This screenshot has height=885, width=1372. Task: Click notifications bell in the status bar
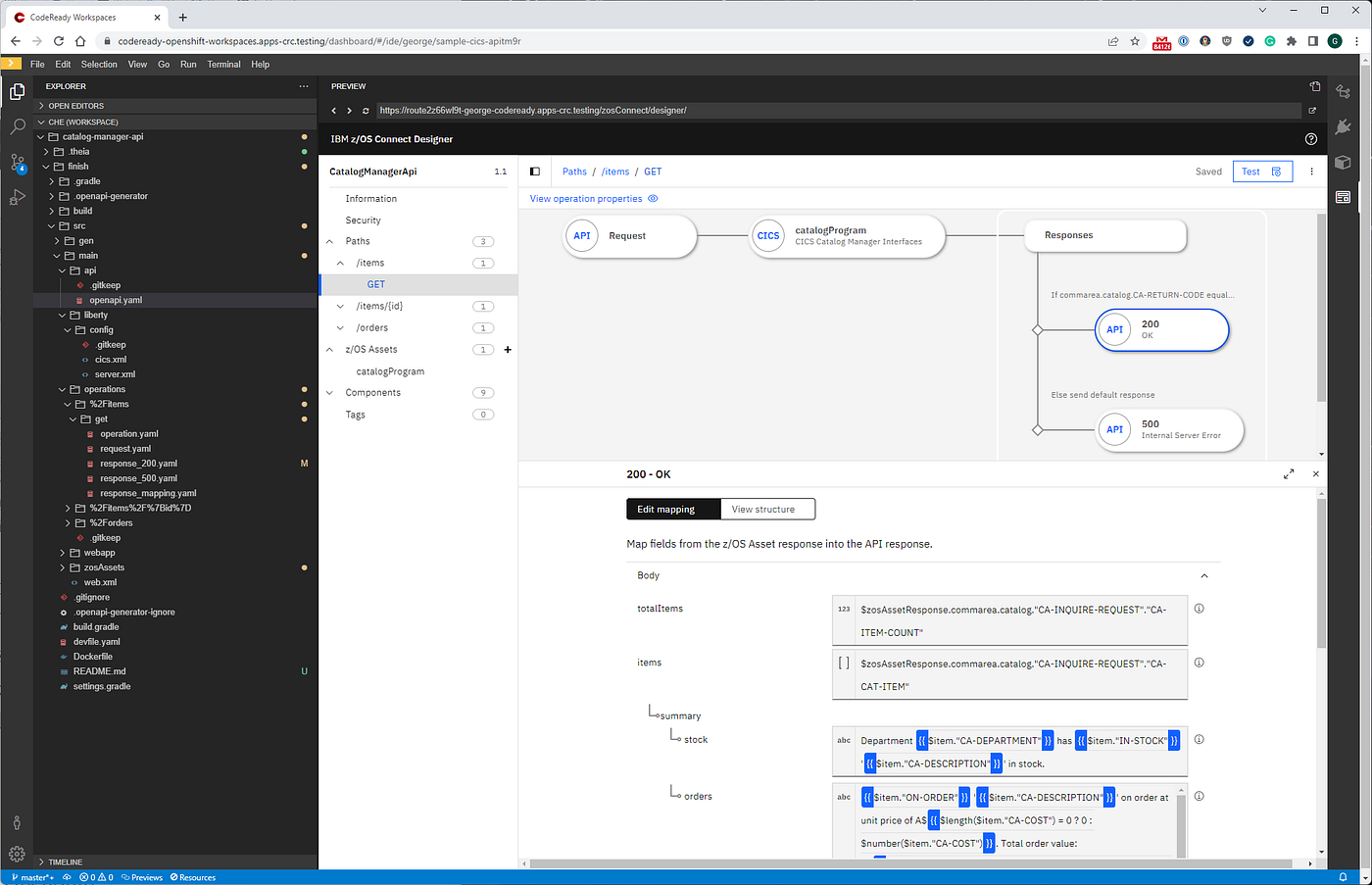click(x=1344, y=877)
